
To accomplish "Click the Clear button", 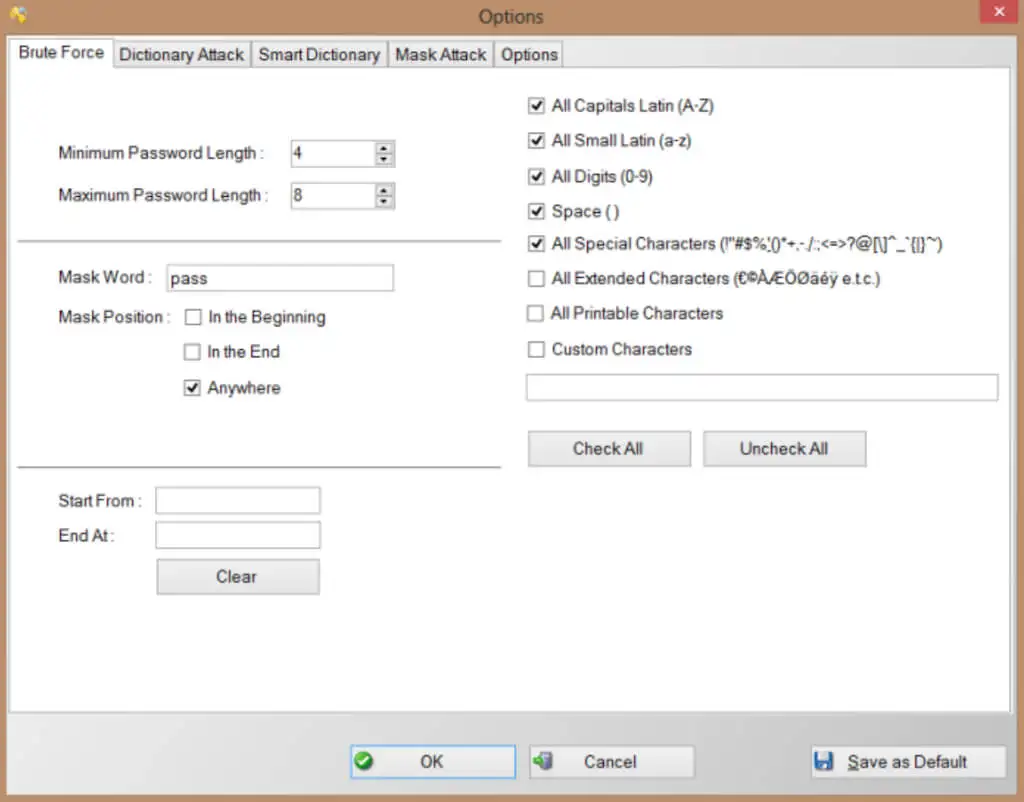I will point(238,577).
